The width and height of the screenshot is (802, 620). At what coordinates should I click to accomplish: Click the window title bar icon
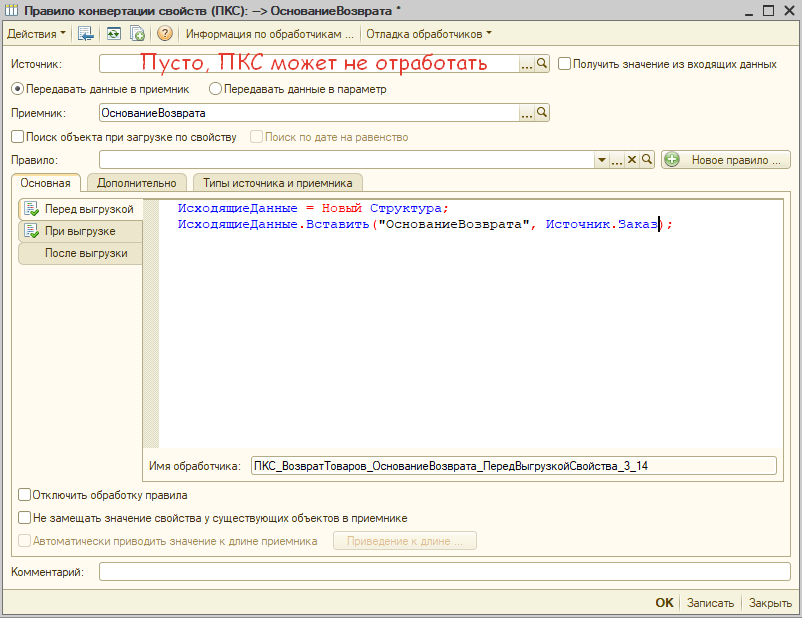pyautogui.click(x=11, y=10)
